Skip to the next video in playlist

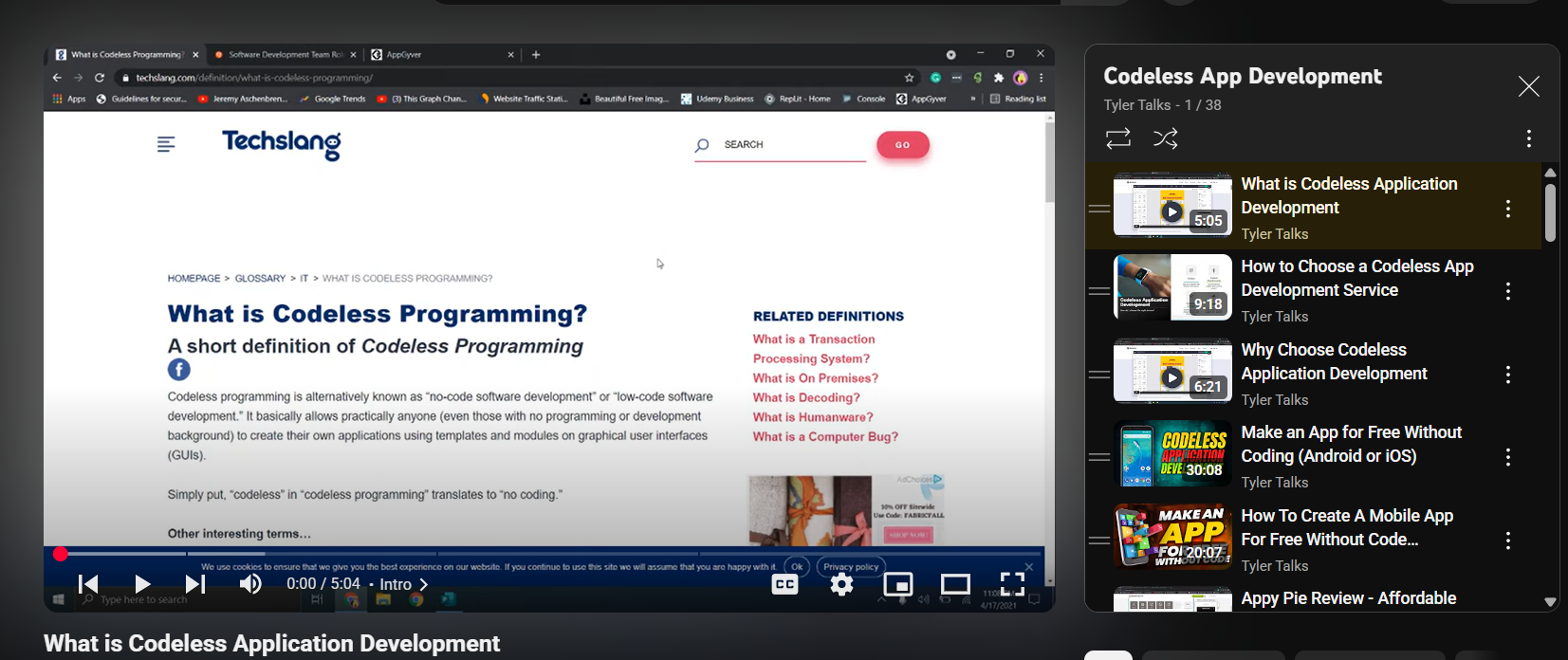click(x=195, y=584)
